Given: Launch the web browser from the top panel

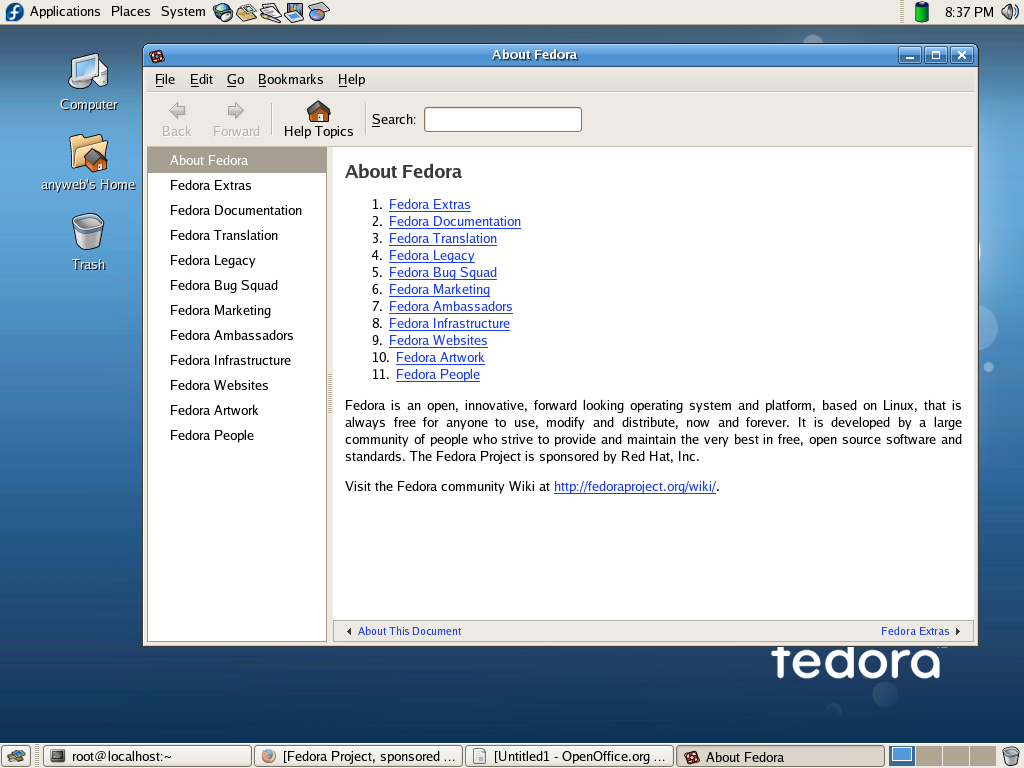Looking at the screenshot, I should click(x=223, y=12).
